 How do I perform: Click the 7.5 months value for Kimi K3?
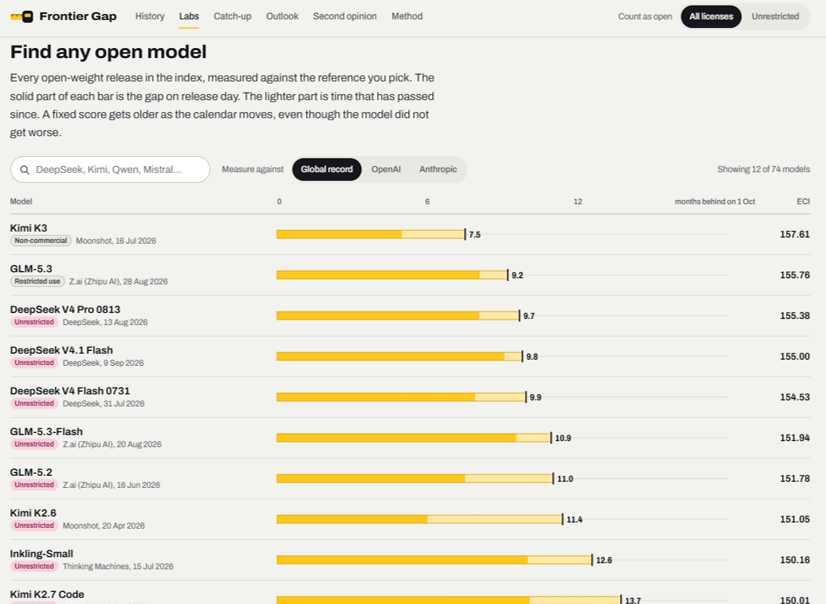click(475, 235)
